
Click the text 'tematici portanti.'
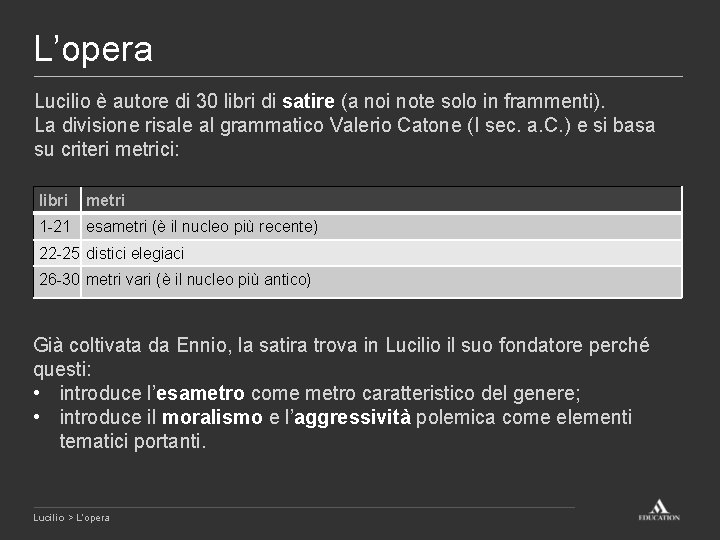tap(133, 442)
